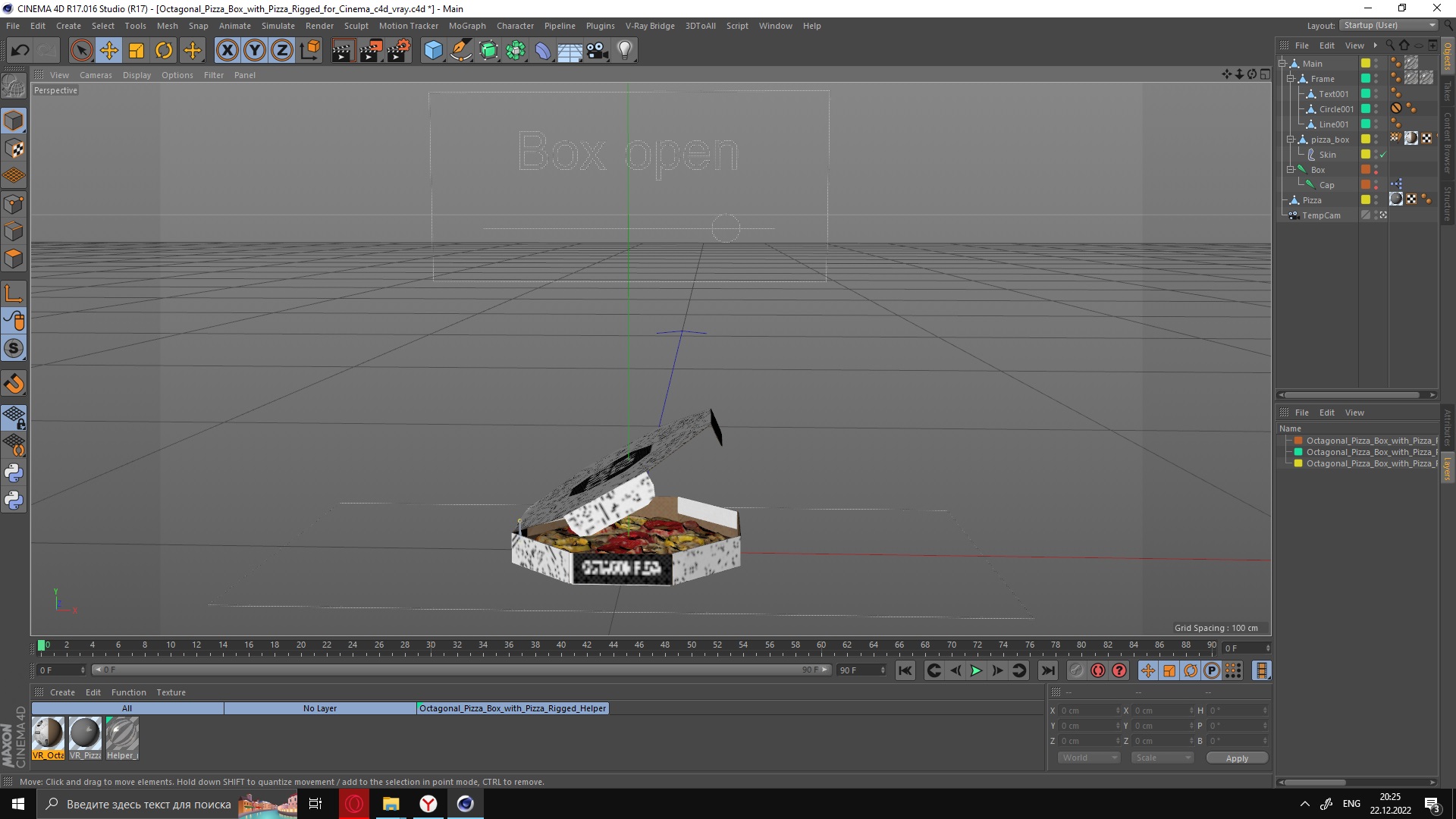Open File Explorer from taskbar
This screenshot has width=1456, height=819.
[x=391, y=804]
